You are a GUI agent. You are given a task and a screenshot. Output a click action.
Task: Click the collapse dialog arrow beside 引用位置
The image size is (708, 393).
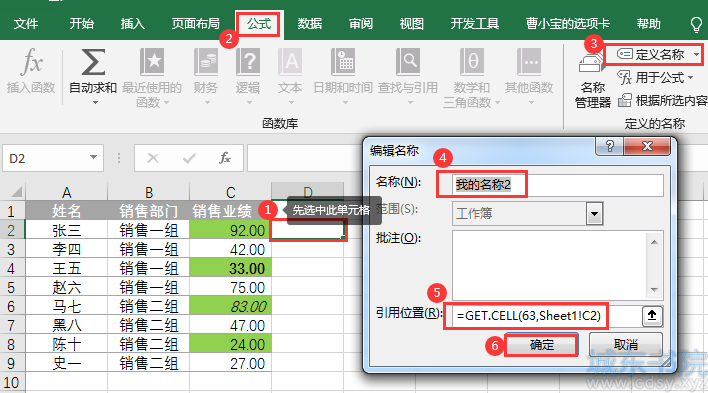click(x=652, y=316)
